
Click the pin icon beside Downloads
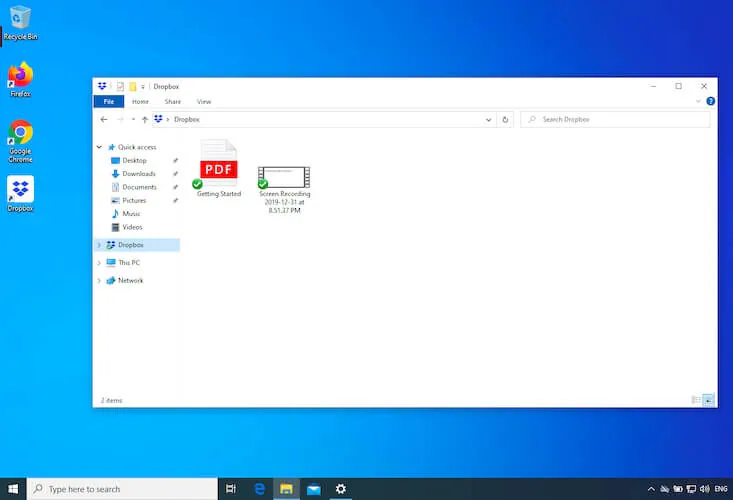175,173
